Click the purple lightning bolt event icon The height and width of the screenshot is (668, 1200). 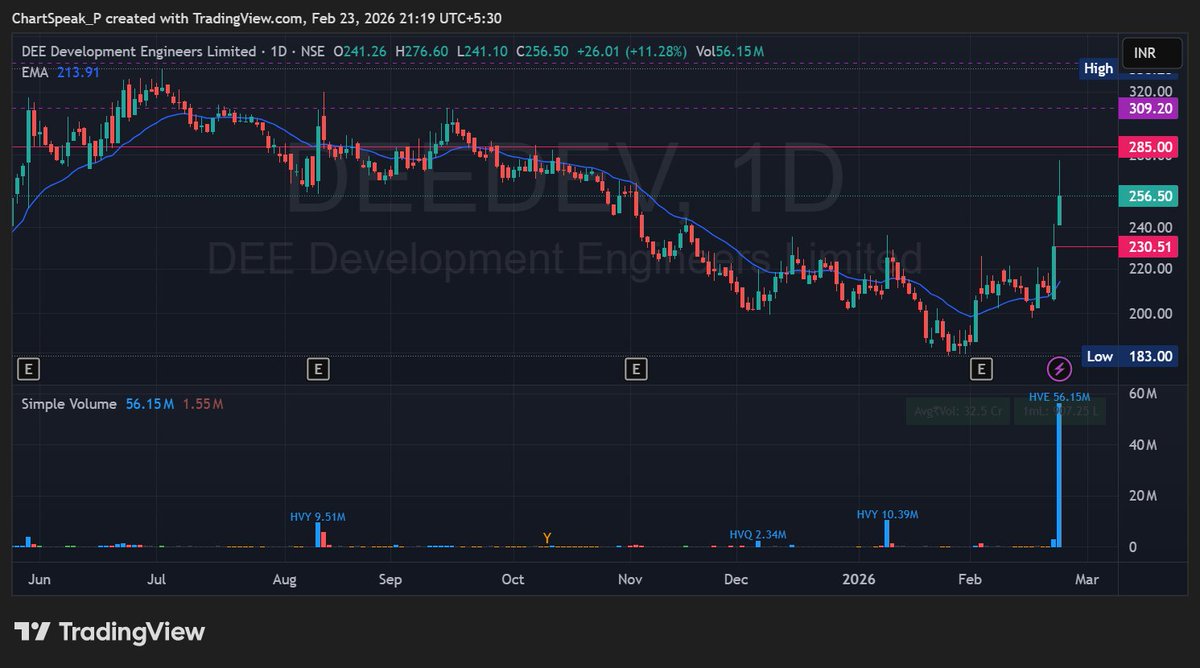[x=1059, y=370]
